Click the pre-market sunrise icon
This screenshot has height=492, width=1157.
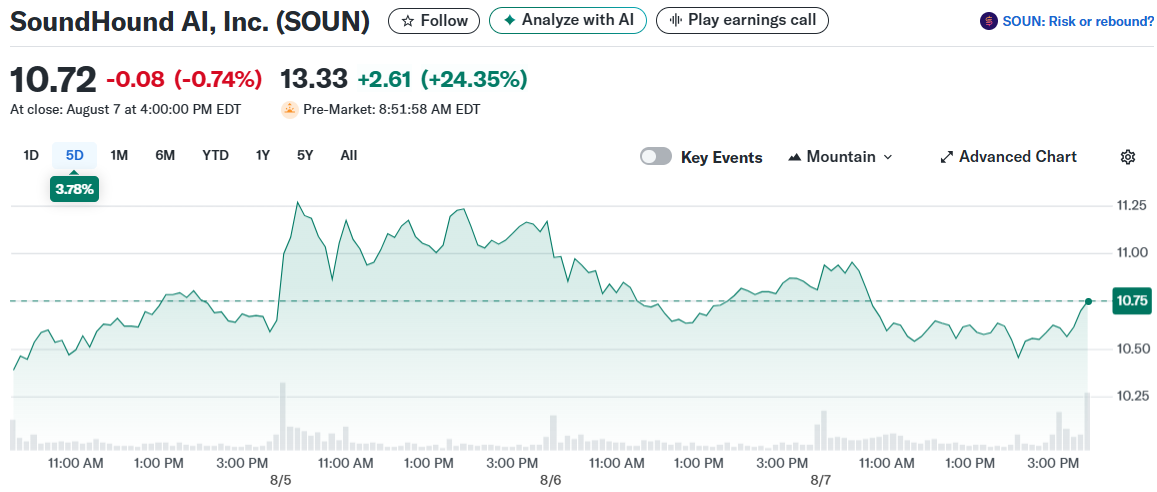click(289, 110)
